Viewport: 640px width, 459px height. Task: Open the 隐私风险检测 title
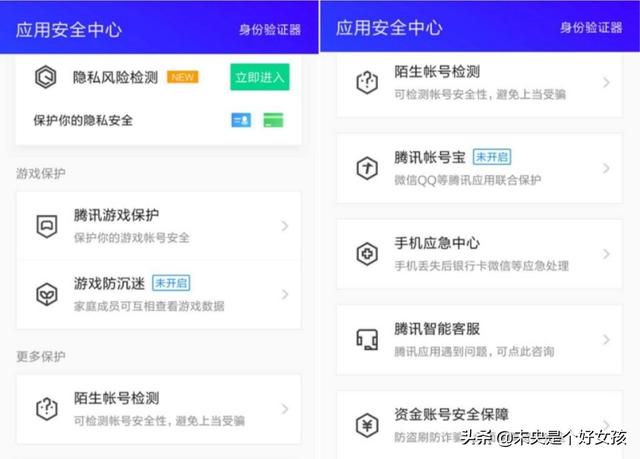115,77
